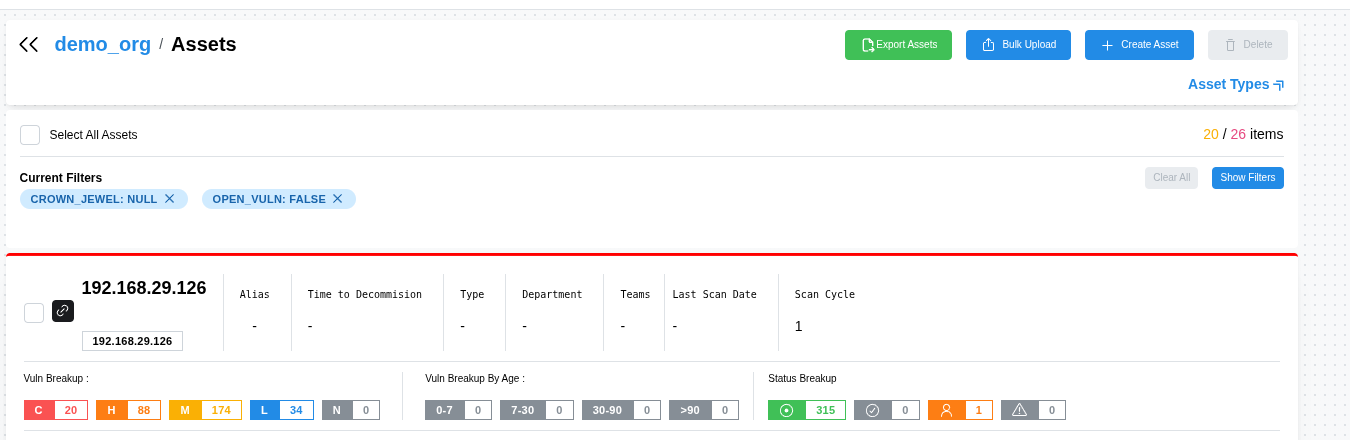Click the Assets page title
The image size is (1350, 440).
pos(204,44)
